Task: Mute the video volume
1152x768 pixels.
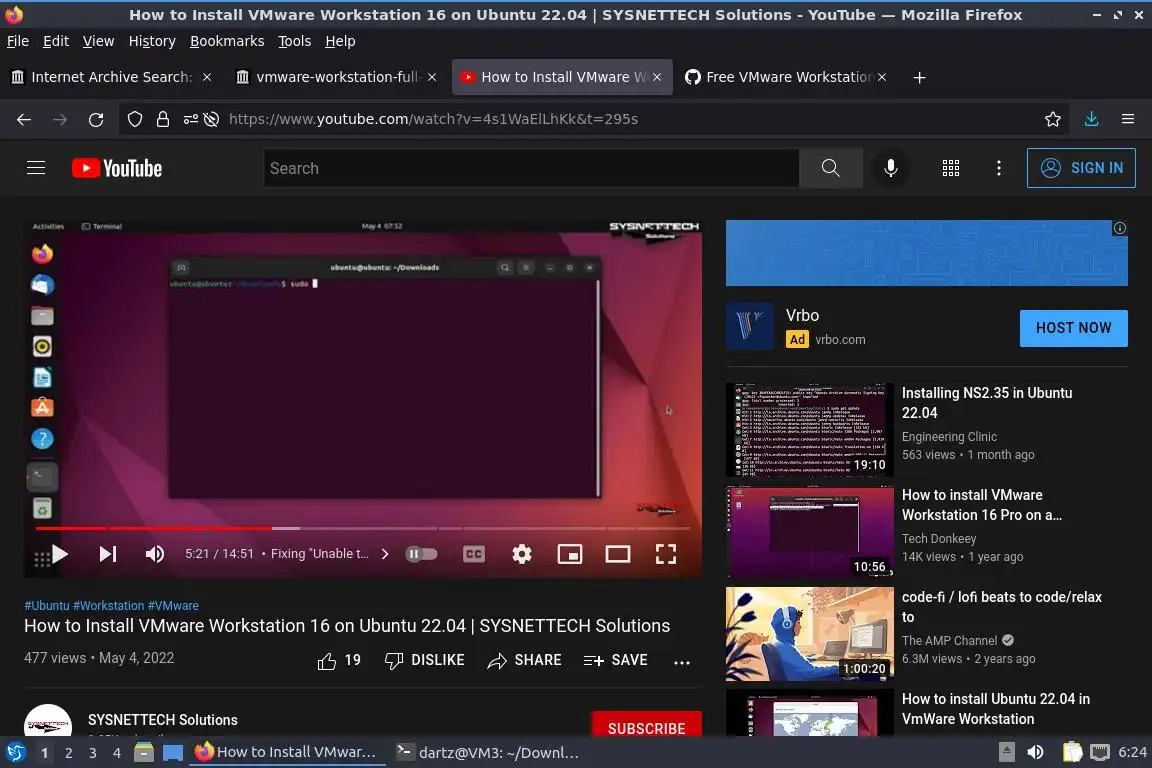Action: point(154,554)
